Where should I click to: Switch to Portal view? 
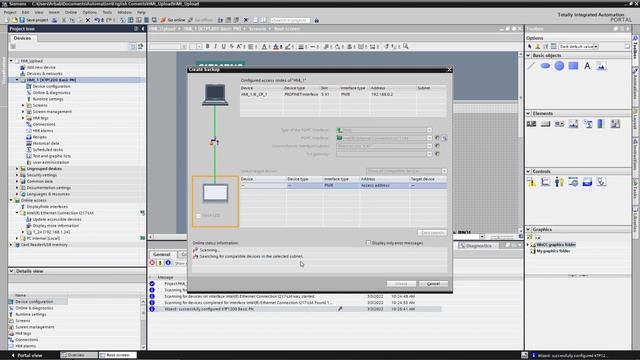(27, 356)
